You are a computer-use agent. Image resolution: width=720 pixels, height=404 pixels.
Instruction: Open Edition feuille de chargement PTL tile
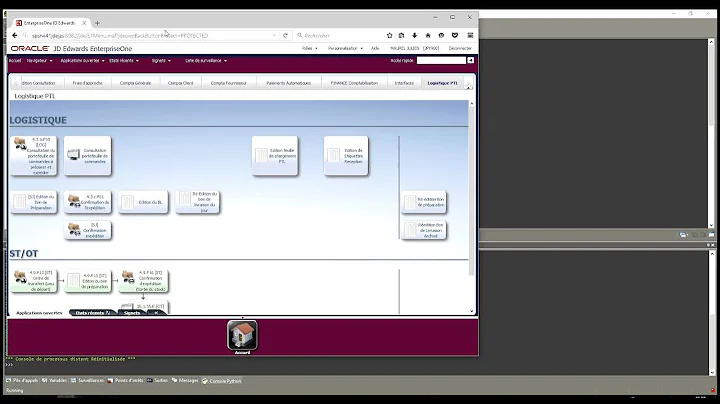(x=275, y=156)
